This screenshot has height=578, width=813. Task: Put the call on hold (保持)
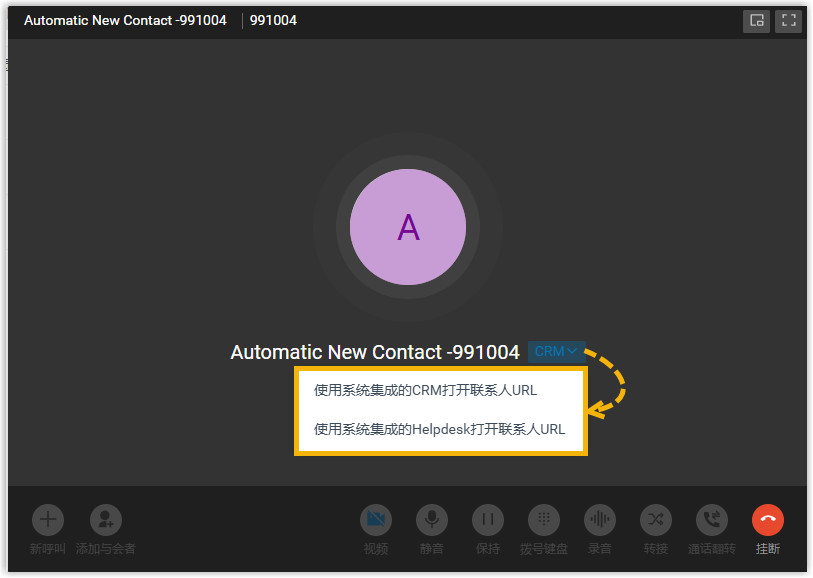pos(488,520)
